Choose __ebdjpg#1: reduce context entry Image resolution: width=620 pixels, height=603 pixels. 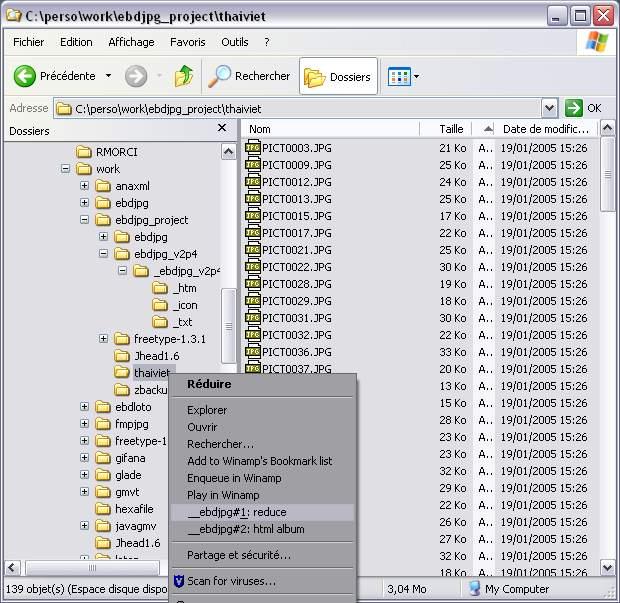point(263,512)
